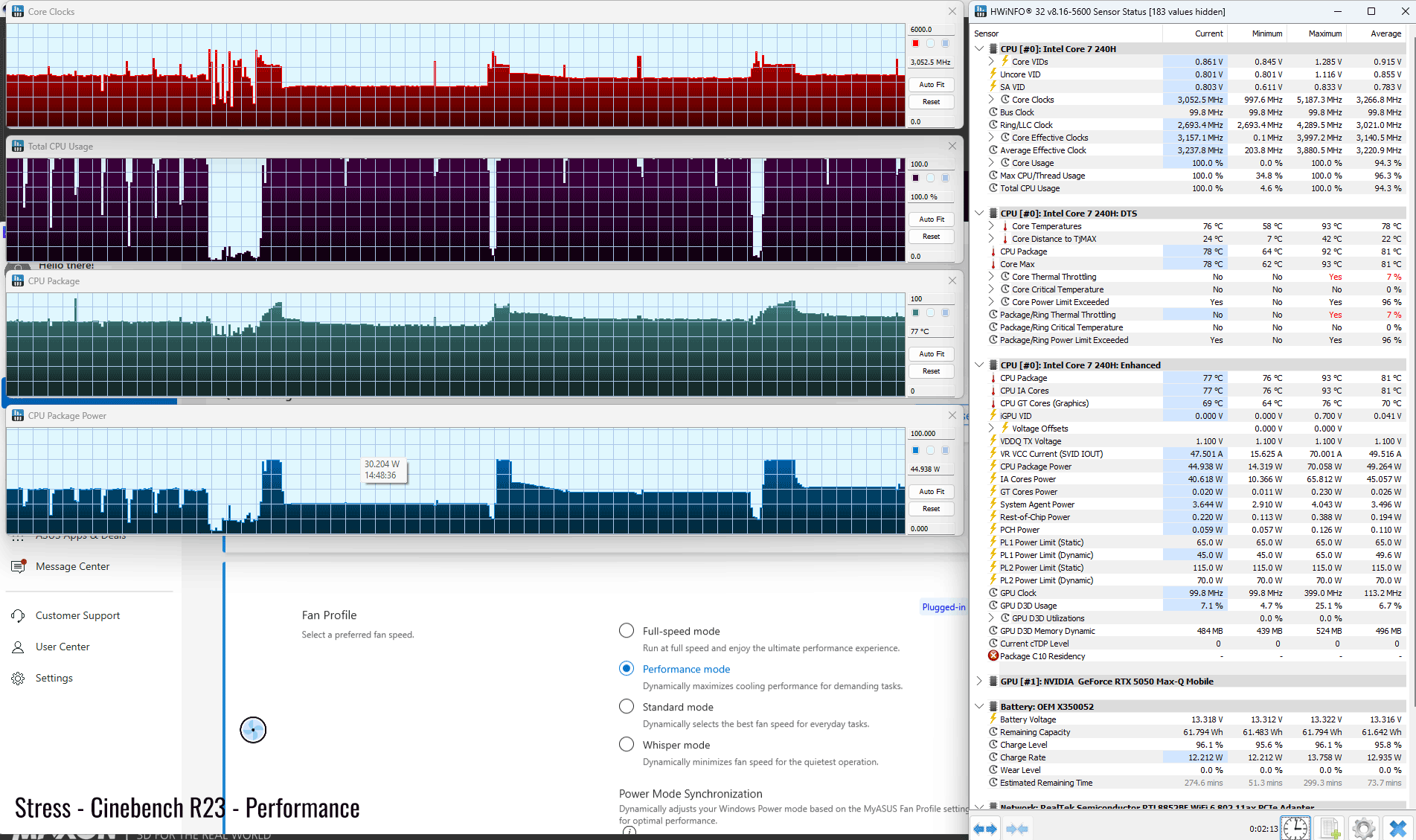Click the Average column header
This screenshot has height=840, width=1416.
click(x=1376, y=33)
